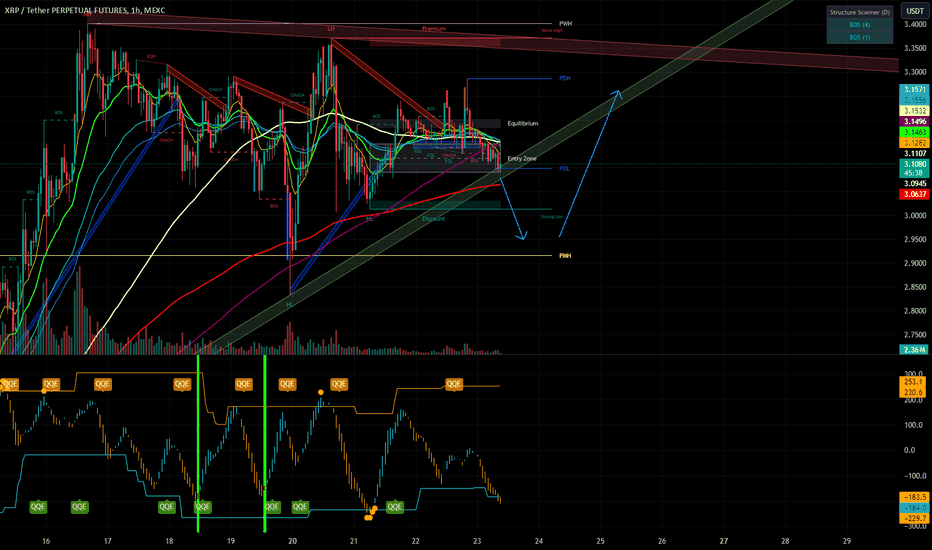
Task: Click the 45:38 candle countdown timer
Action: coord(915,173)
